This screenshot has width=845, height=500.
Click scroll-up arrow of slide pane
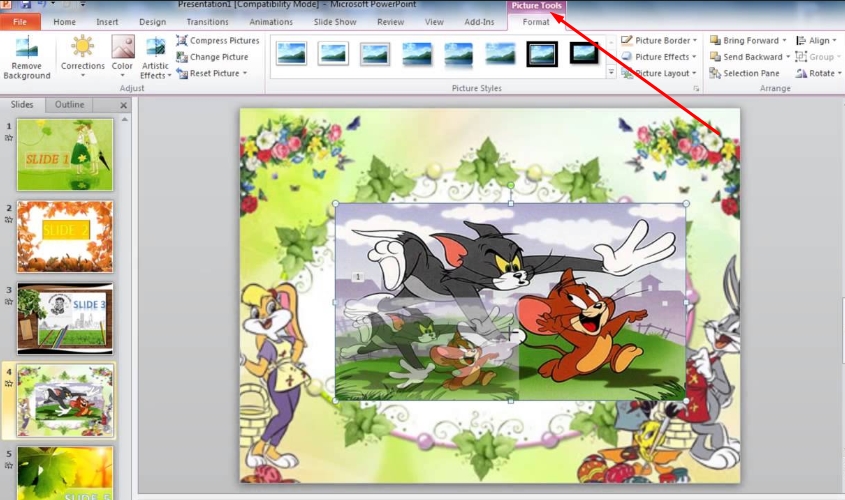pyautogui.click(x=125, y=120)
